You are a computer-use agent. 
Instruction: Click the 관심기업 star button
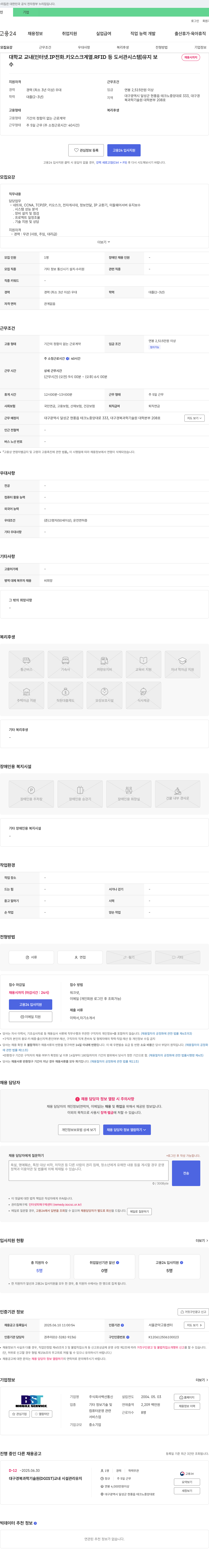[19, 1414]
